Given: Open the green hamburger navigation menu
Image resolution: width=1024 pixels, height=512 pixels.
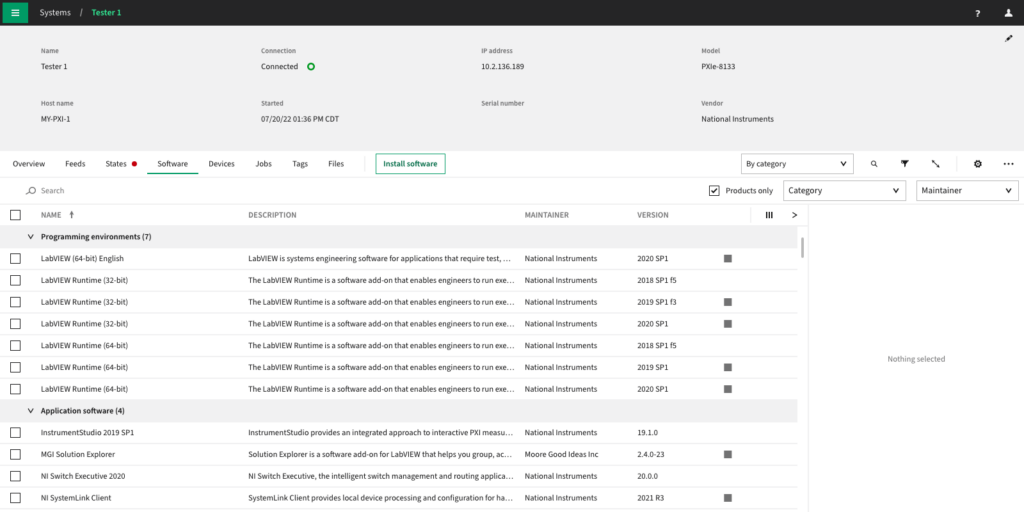Looking at the screenshot, I should [15, 12].
